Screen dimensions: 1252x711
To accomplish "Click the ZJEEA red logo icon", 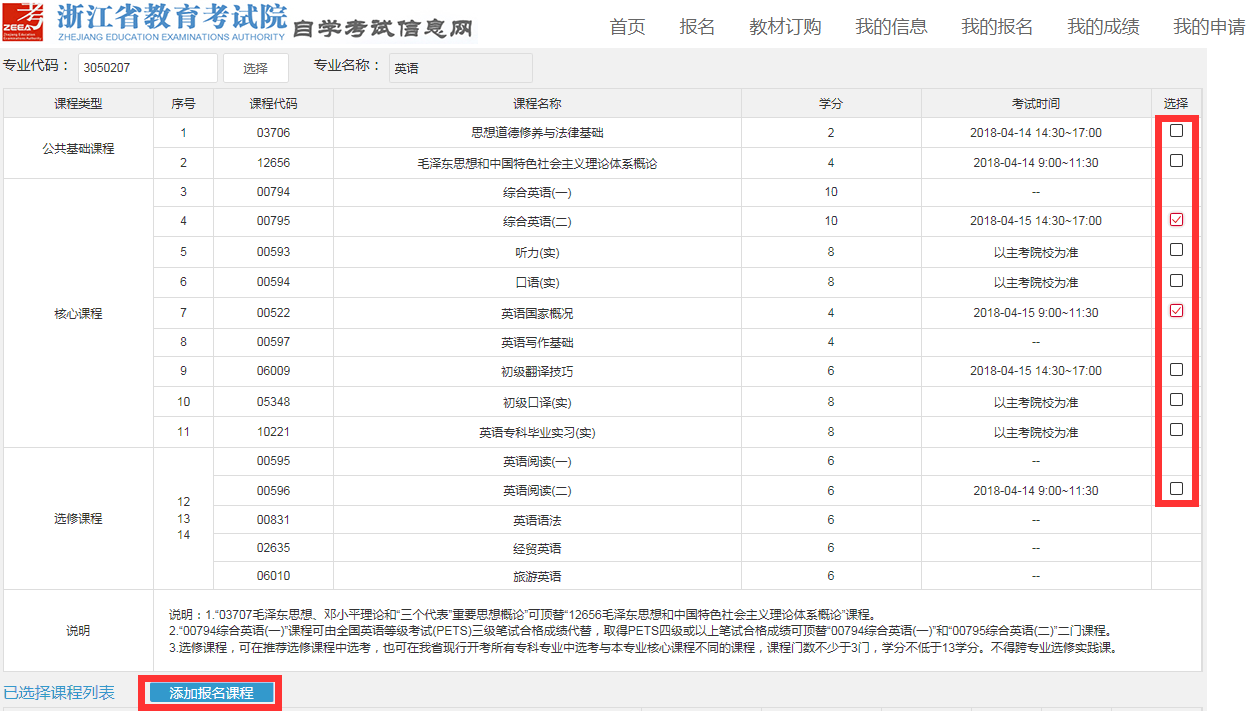I will (x=24, y=22).
